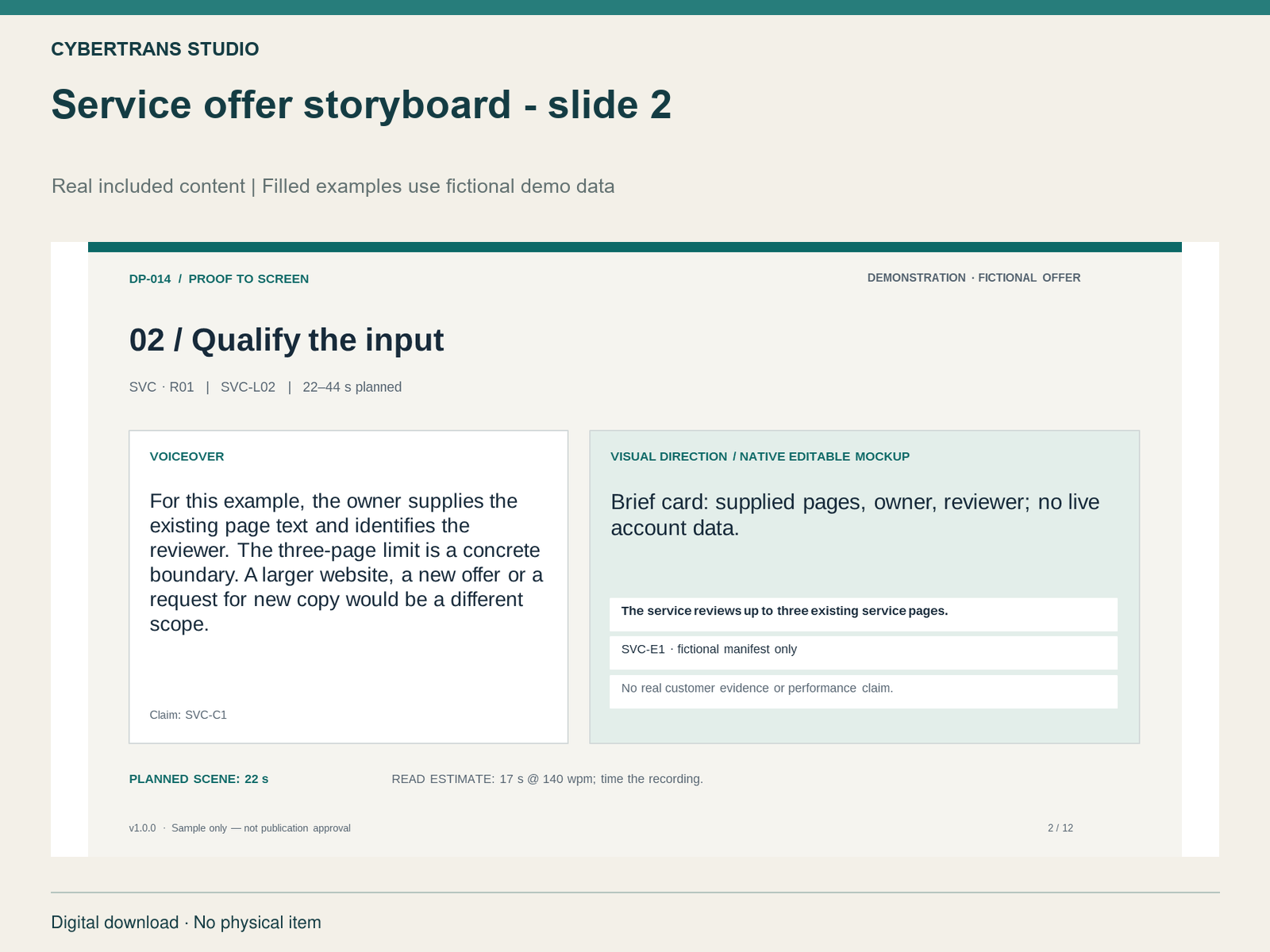1270x952 pixels.
Task: Click row 'No real customer evidence or performance claim.'
Action: tap(864, 692)
